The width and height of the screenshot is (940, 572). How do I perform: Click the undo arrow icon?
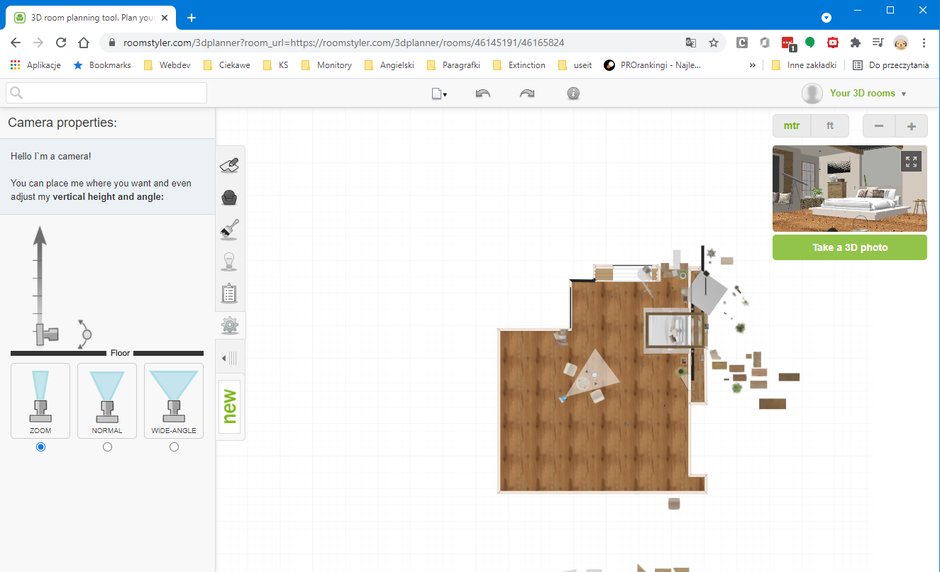pyautogui.click(x=483, y=94)
